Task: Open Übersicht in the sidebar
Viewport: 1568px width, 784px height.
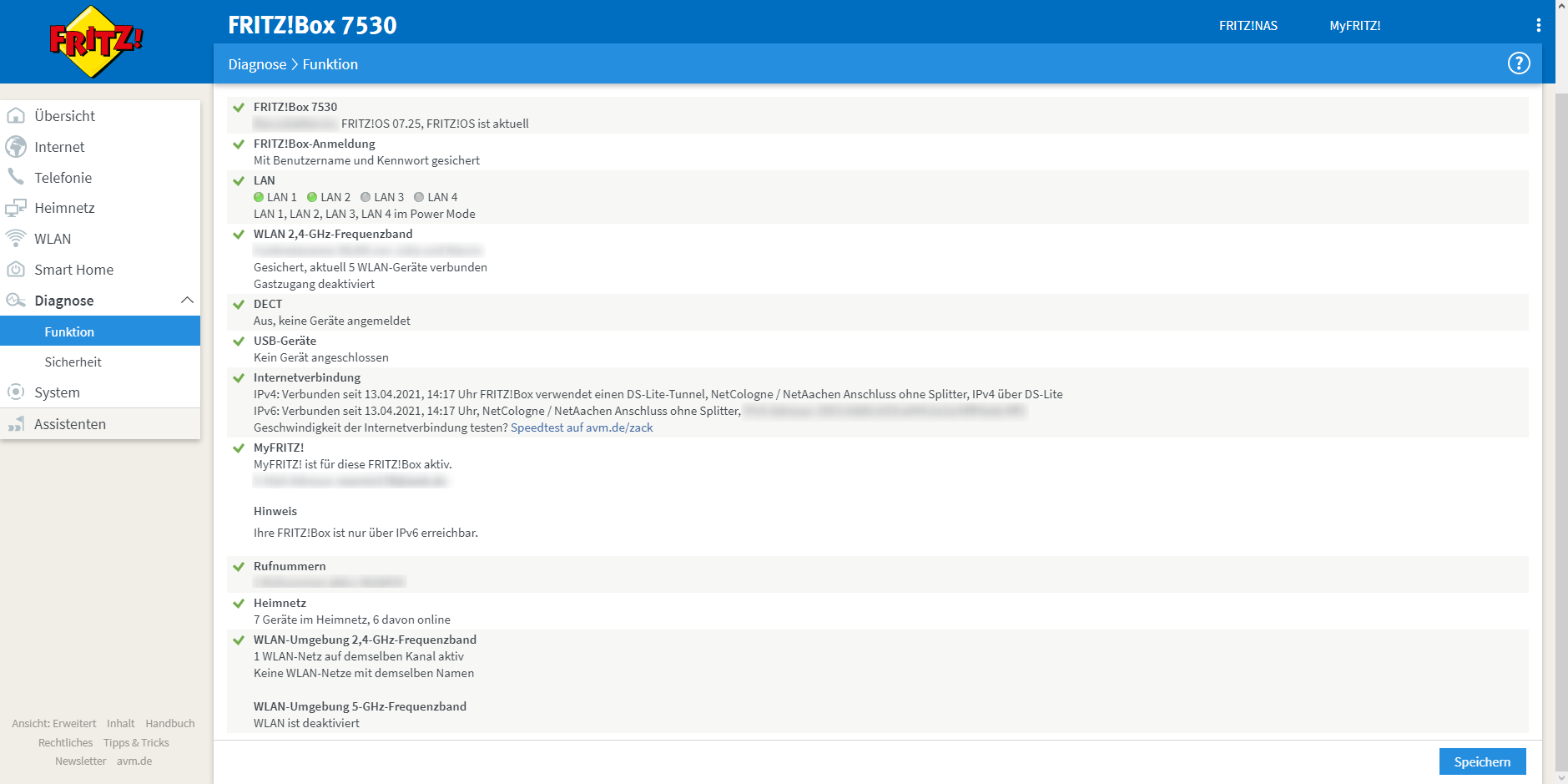Action: 100,116
